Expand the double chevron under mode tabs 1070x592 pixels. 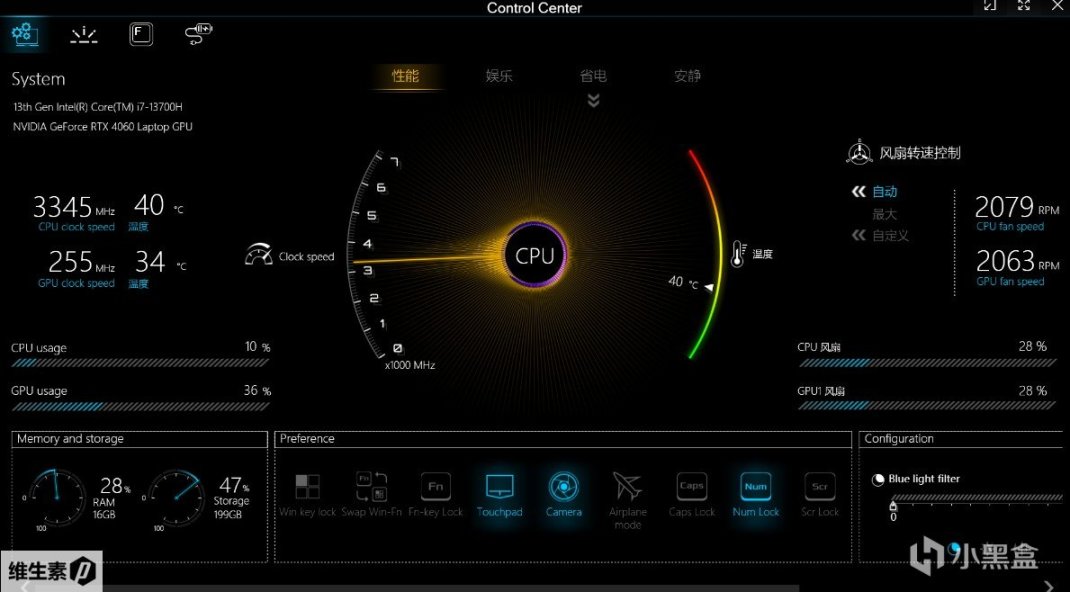point(594,100)
